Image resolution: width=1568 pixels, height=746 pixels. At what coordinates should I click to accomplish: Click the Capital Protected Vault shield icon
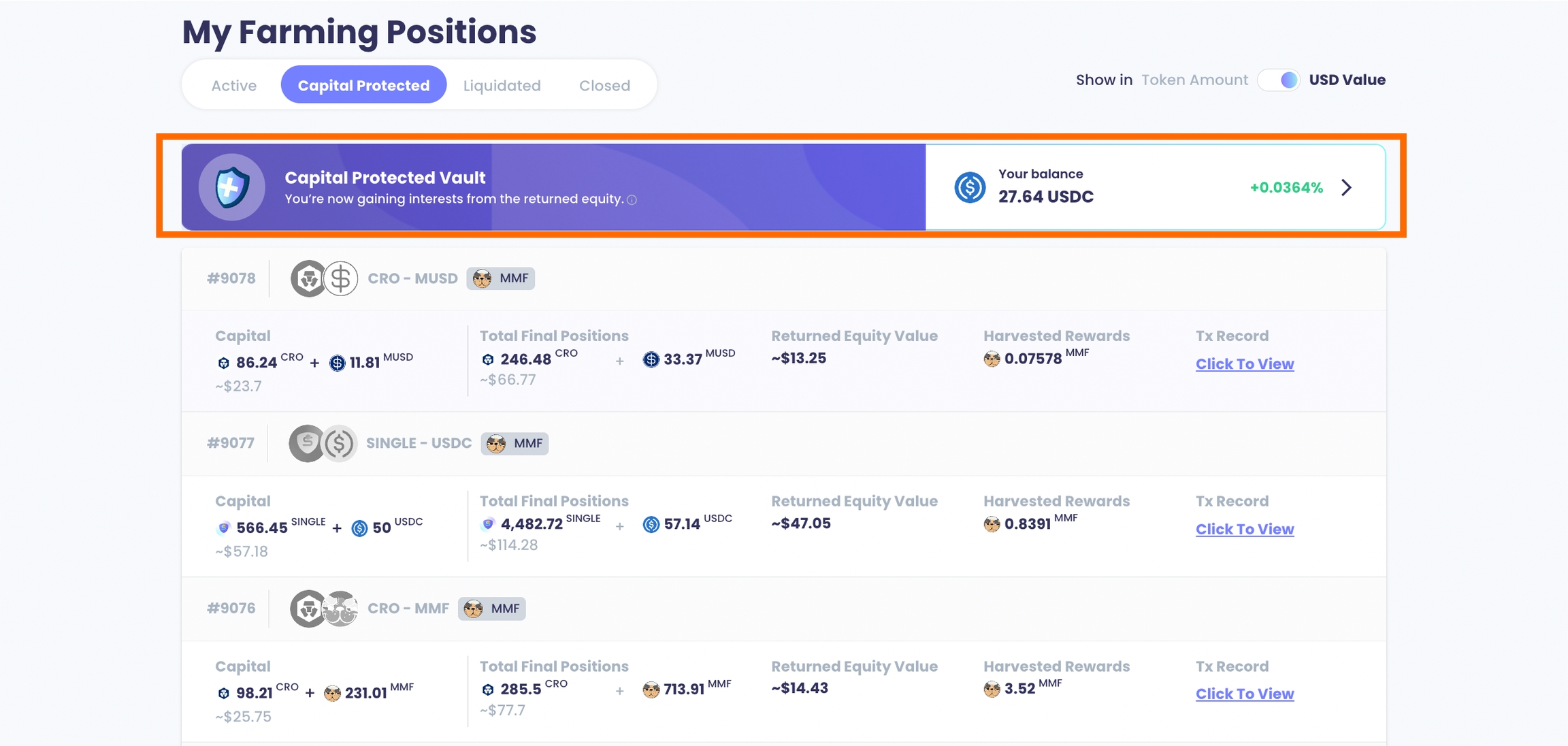coord(231,187)
